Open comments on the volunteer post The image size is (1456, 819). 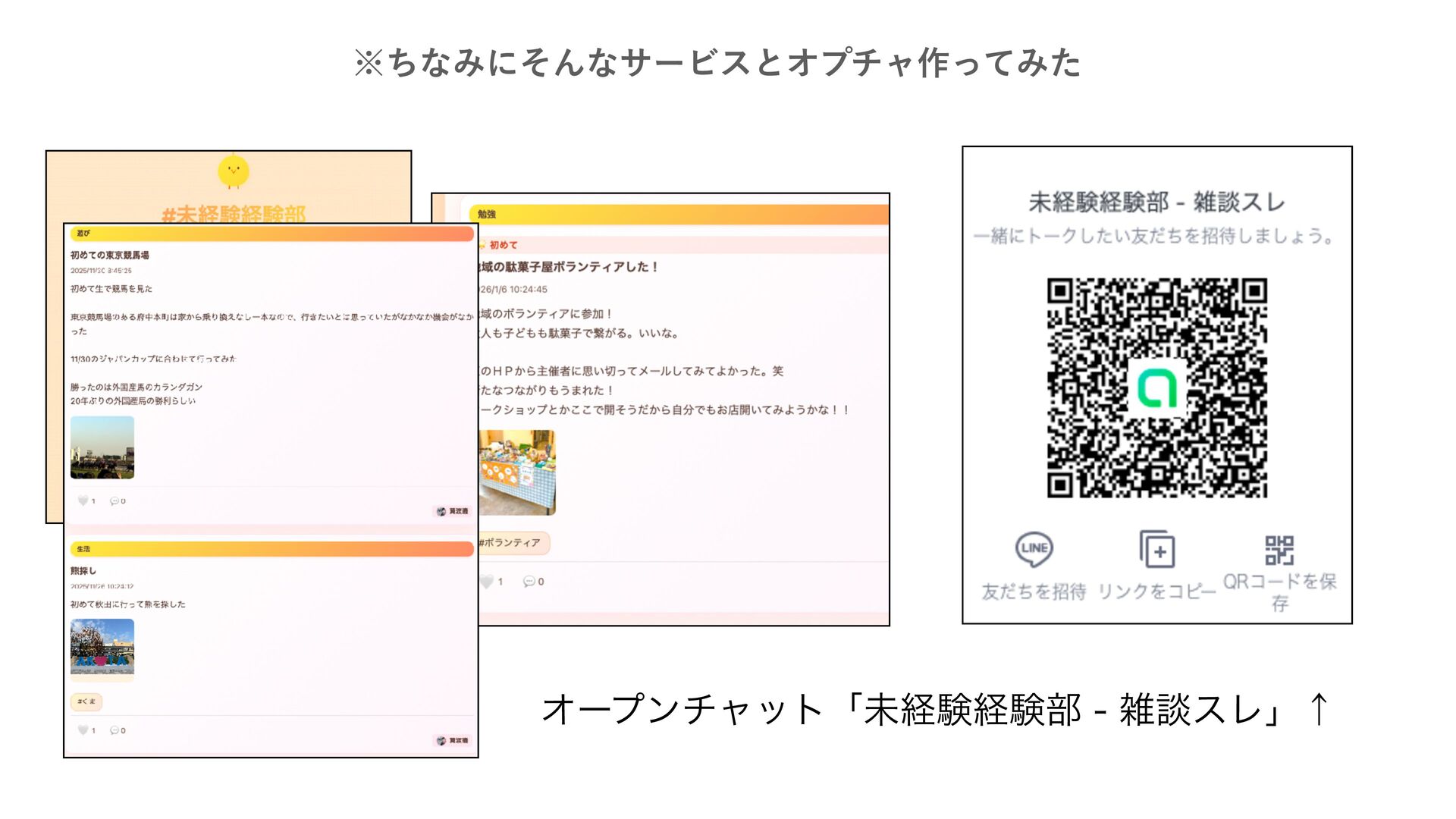point(529,582)
